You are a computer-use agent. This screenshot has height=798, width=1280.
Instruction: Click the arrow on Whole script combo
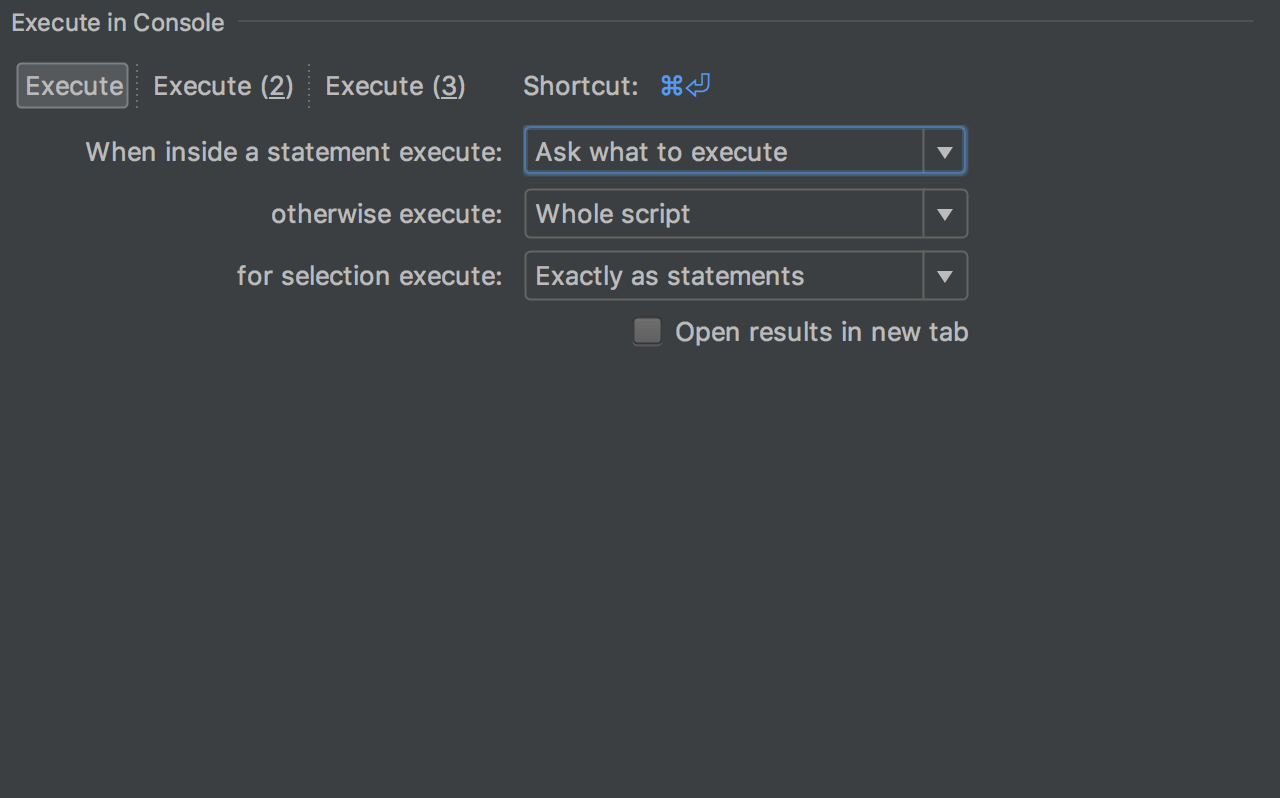944,214
